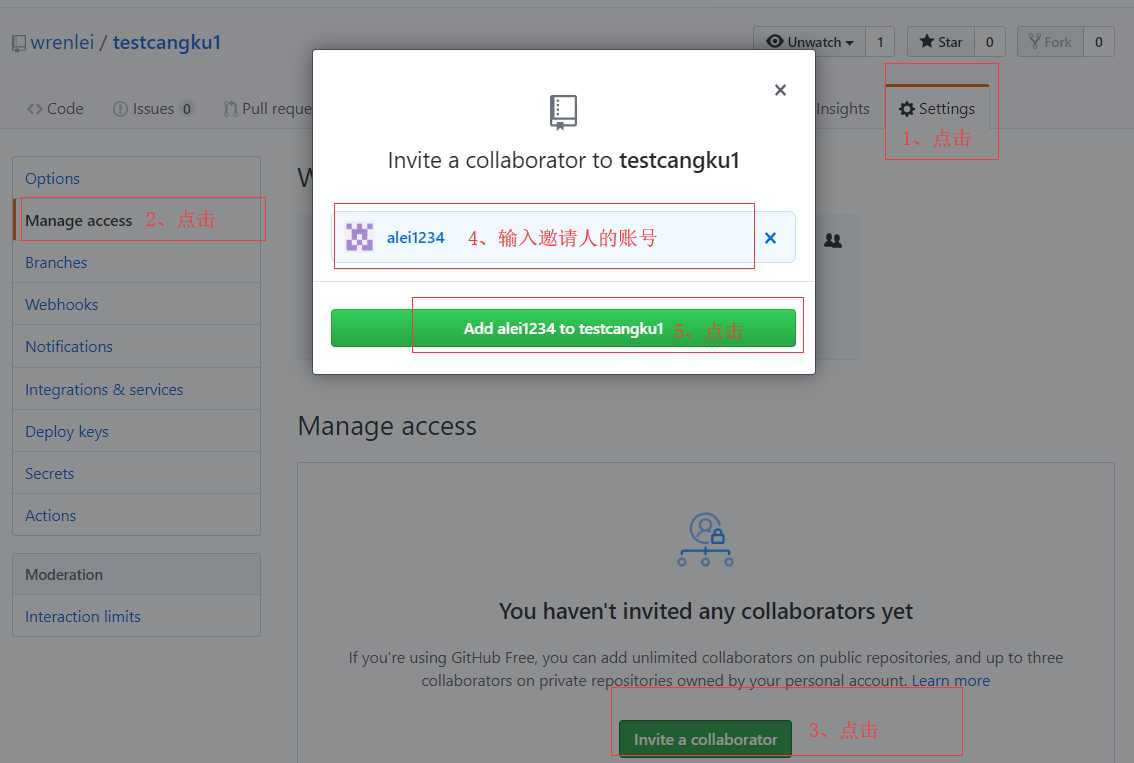
Task: Select Options in settings sidebar
Action: (x=137, y=179)
